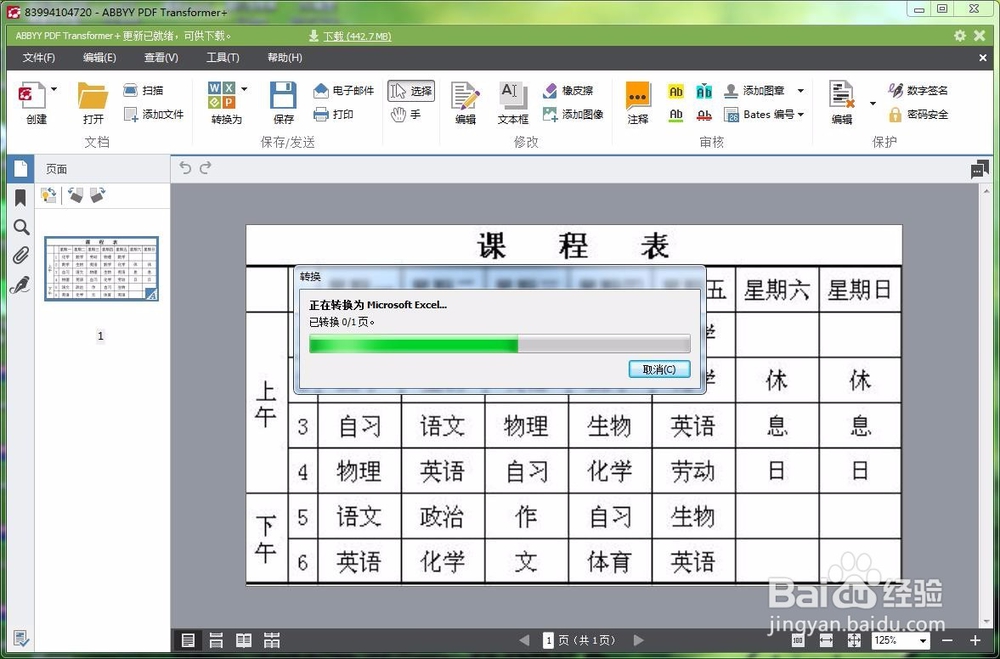Dismiss the update notification bar

click(980, 36)
